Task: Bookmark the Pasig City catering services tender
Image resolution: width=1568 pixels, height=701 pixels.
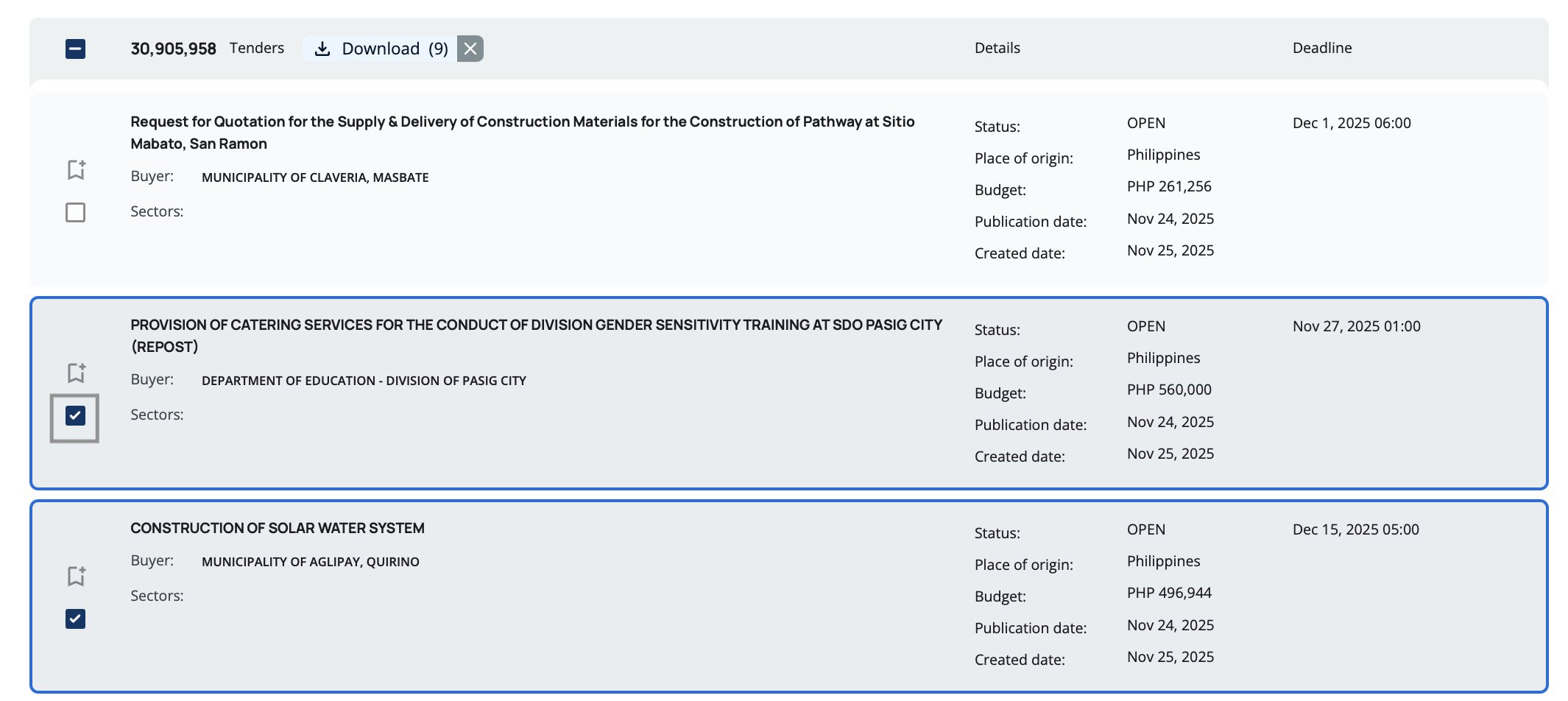Action: point(76,373)
